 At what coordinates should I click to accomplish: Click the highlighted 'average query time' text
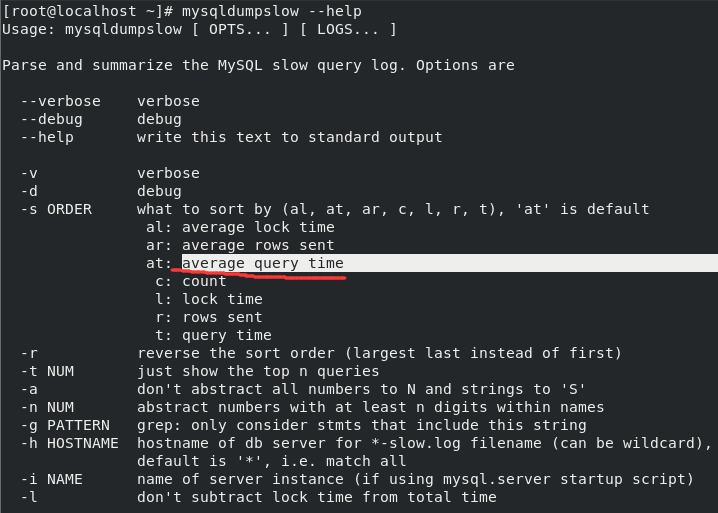tap(263, 263)
